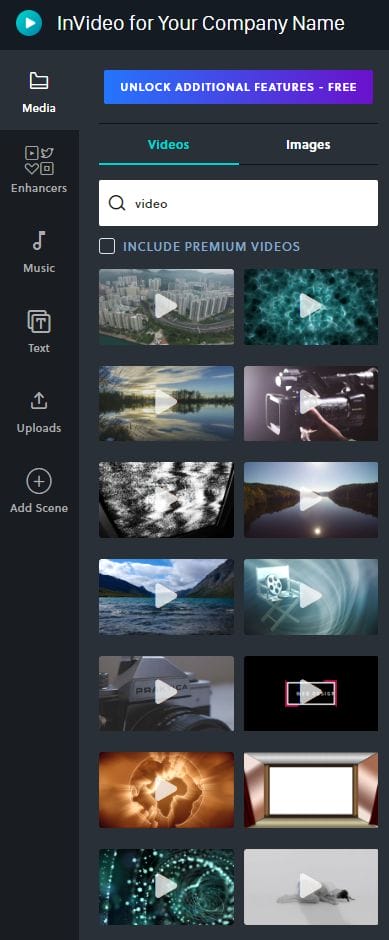389x940 pixels.
Task: Click the search field containing 'video'
Action: [239, 203]
